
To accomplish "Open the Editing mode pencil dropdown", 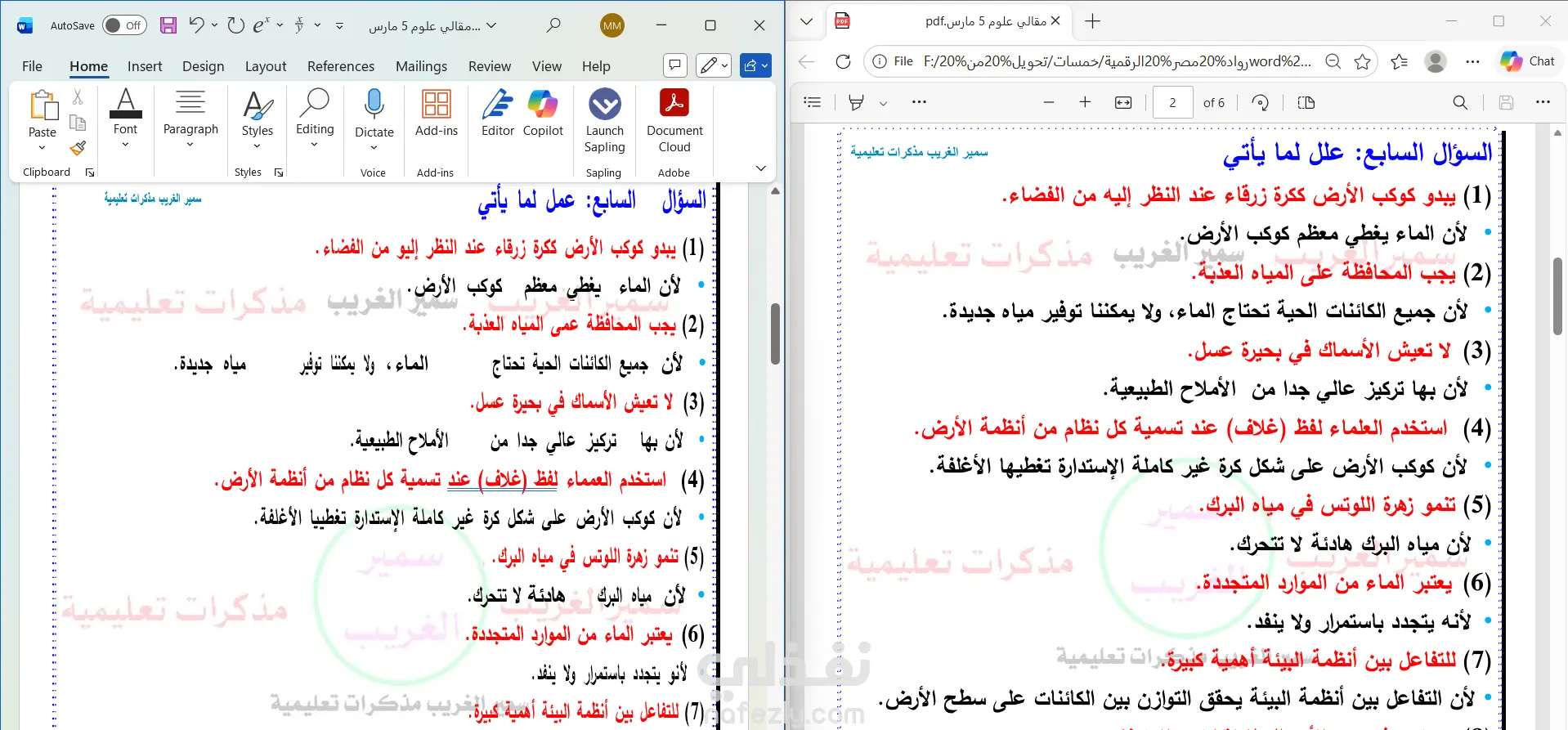I will [x=713, y=65].
